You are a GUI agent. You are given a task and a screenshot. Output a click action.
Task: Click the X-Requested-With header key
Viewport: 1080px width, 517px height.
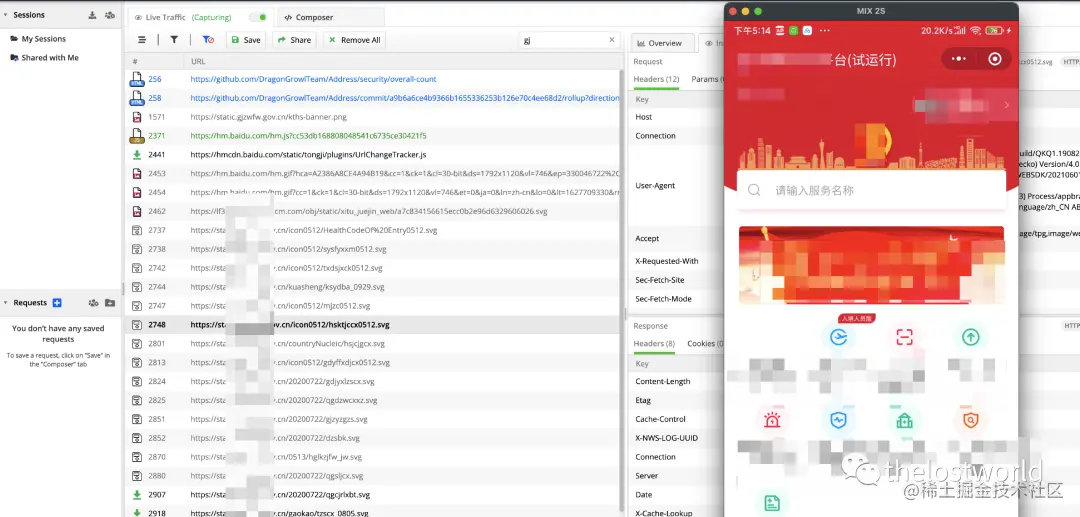click(x=667, y=261)
